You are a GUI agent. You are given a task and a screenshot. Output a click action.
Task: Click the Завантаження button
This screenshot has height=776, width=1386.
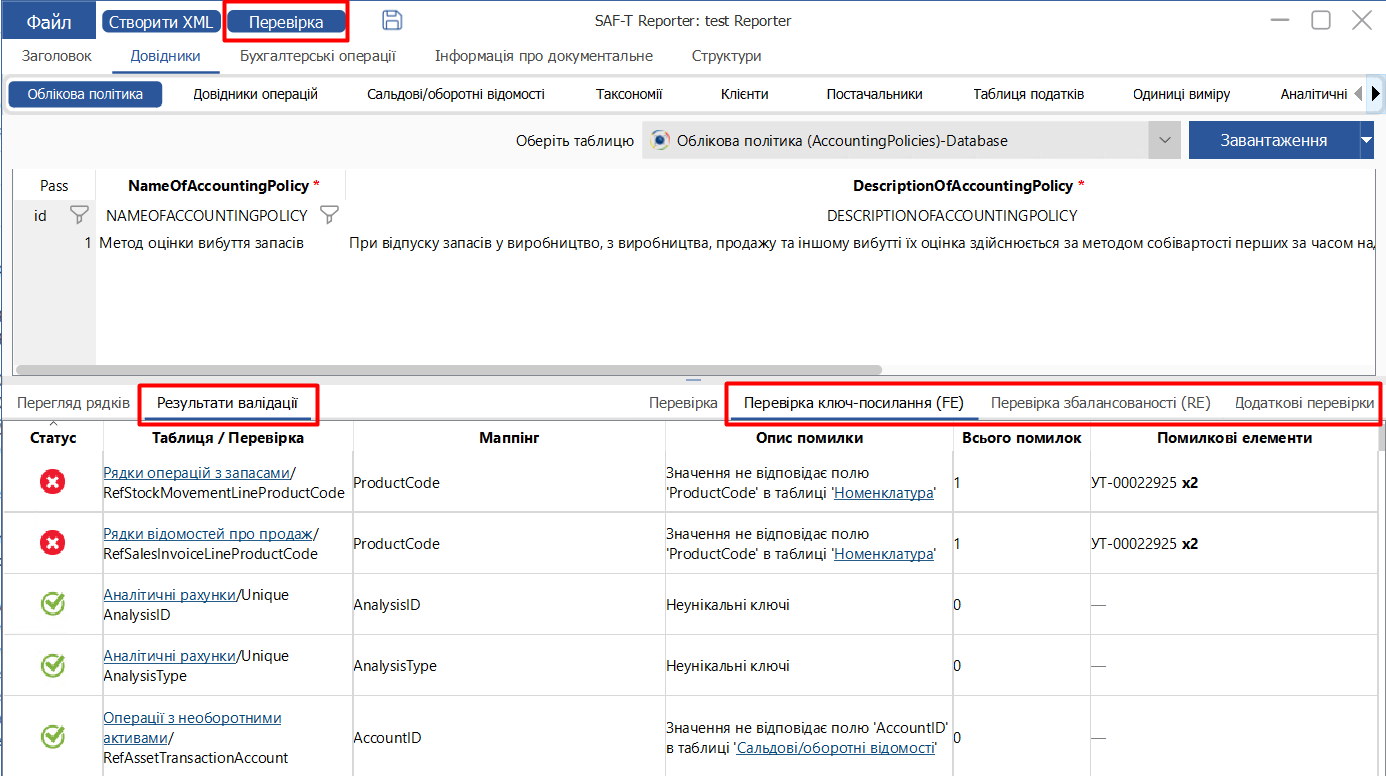pyautogui.click(x=1273, y=141)
